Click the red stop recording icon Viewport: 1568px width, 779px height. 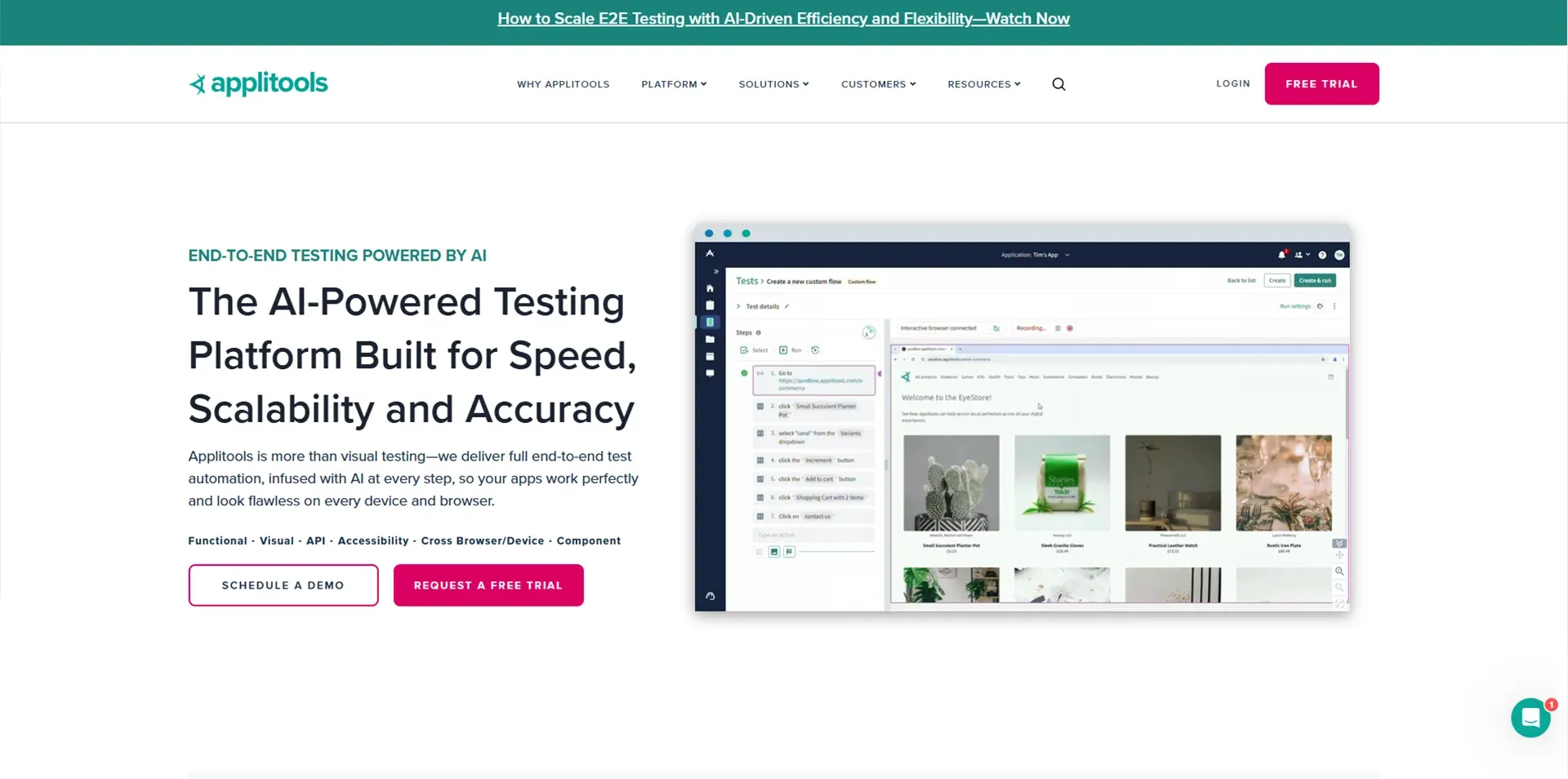coord(1070,328)
